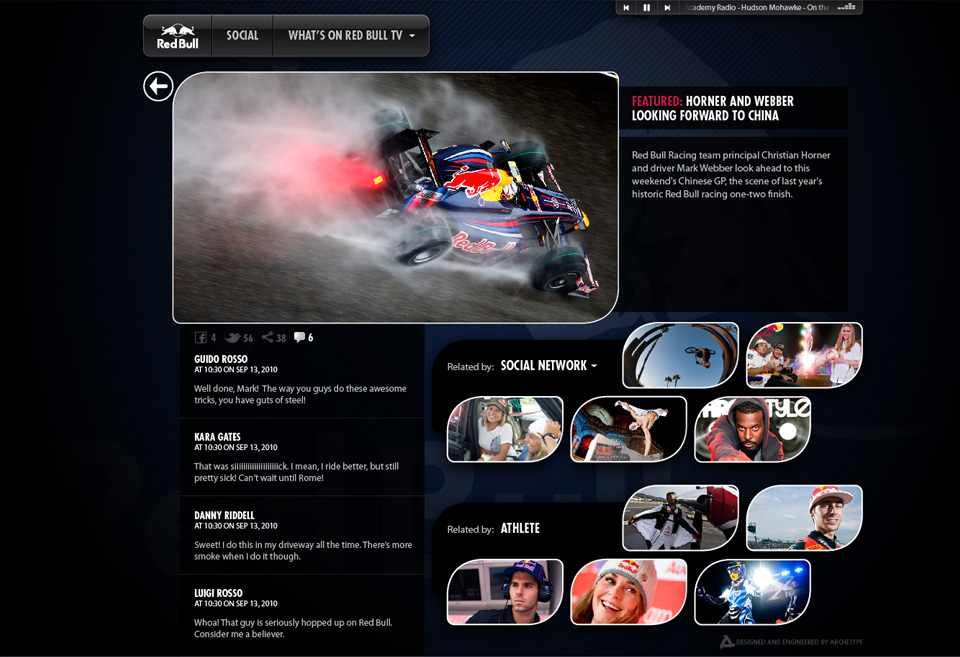
Task: Pause the Academy Radio player
Action: (x=647, y=8)
